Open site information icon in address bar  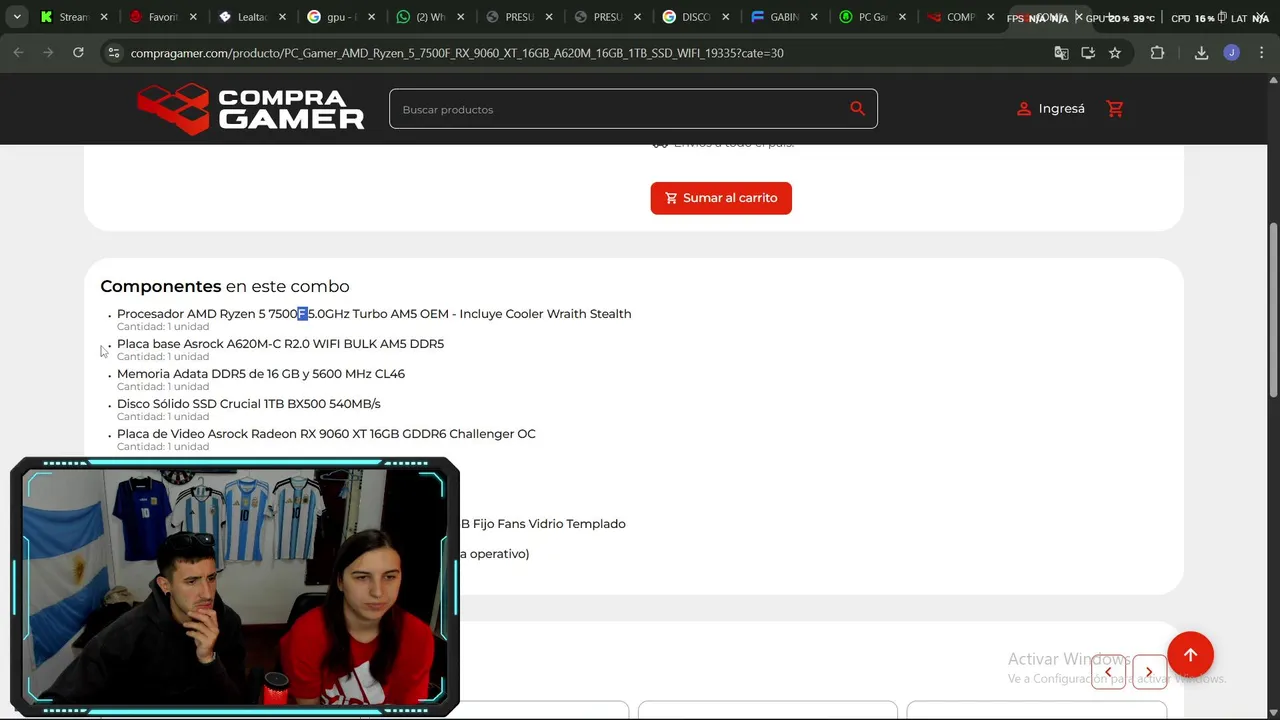point(114,53)
